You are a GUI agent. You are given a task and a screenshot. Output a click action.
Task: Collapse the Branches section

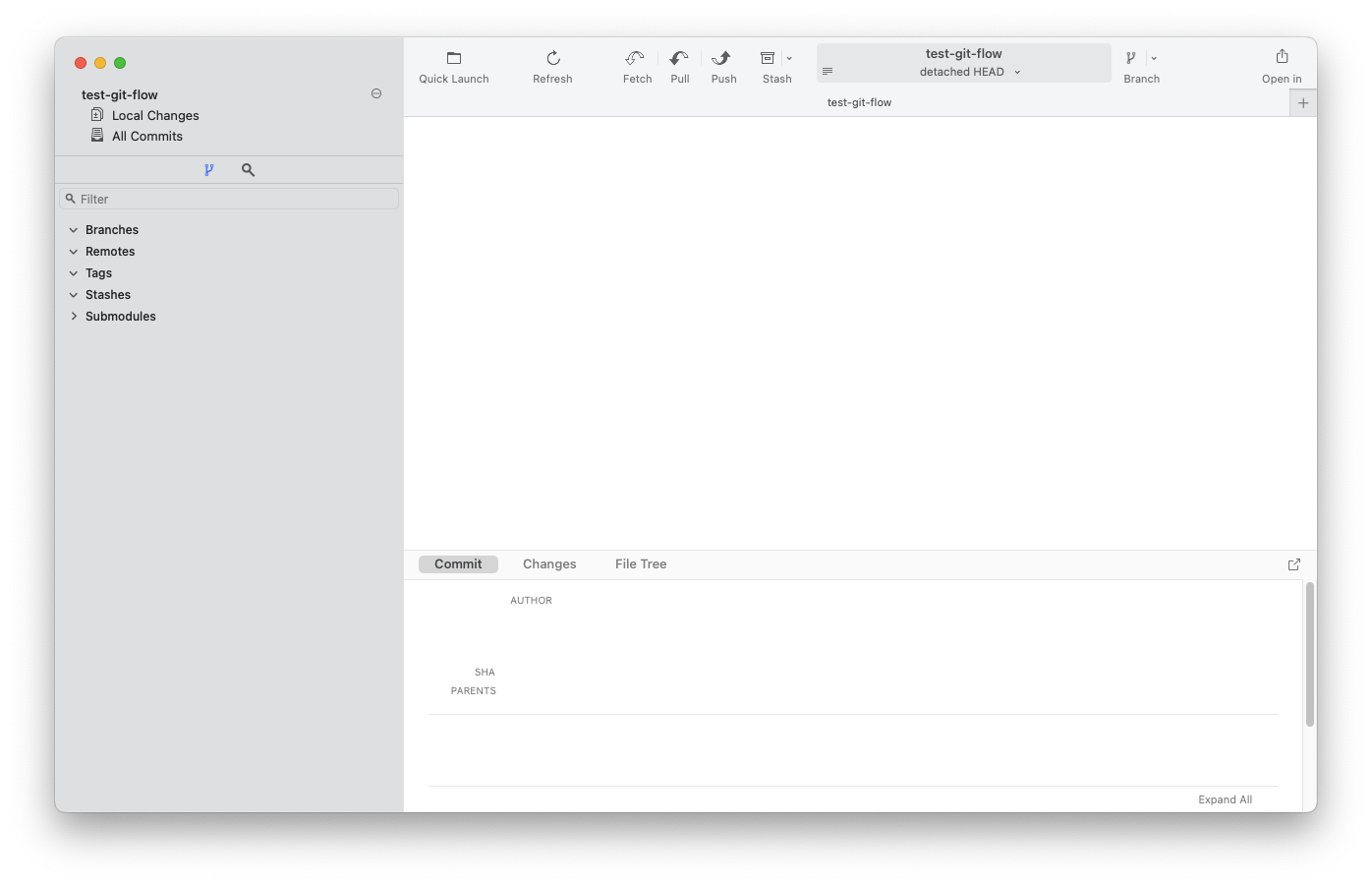tap(74, 229)
